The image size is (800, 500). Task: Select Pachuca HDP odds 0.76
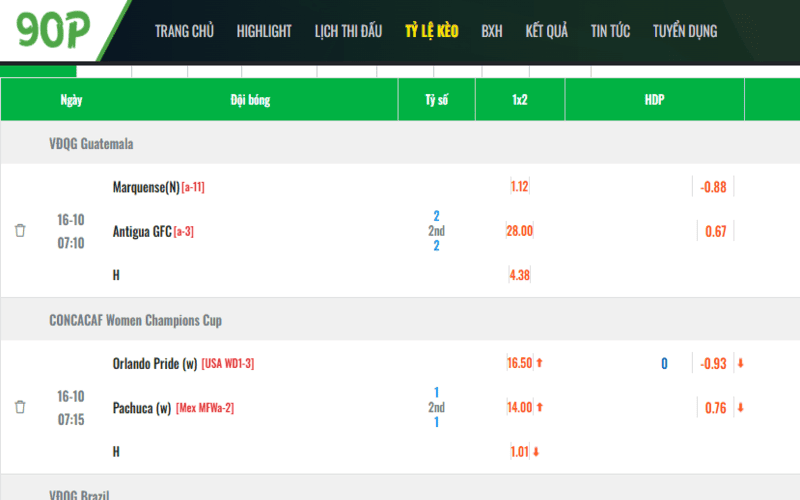(715, 407)
